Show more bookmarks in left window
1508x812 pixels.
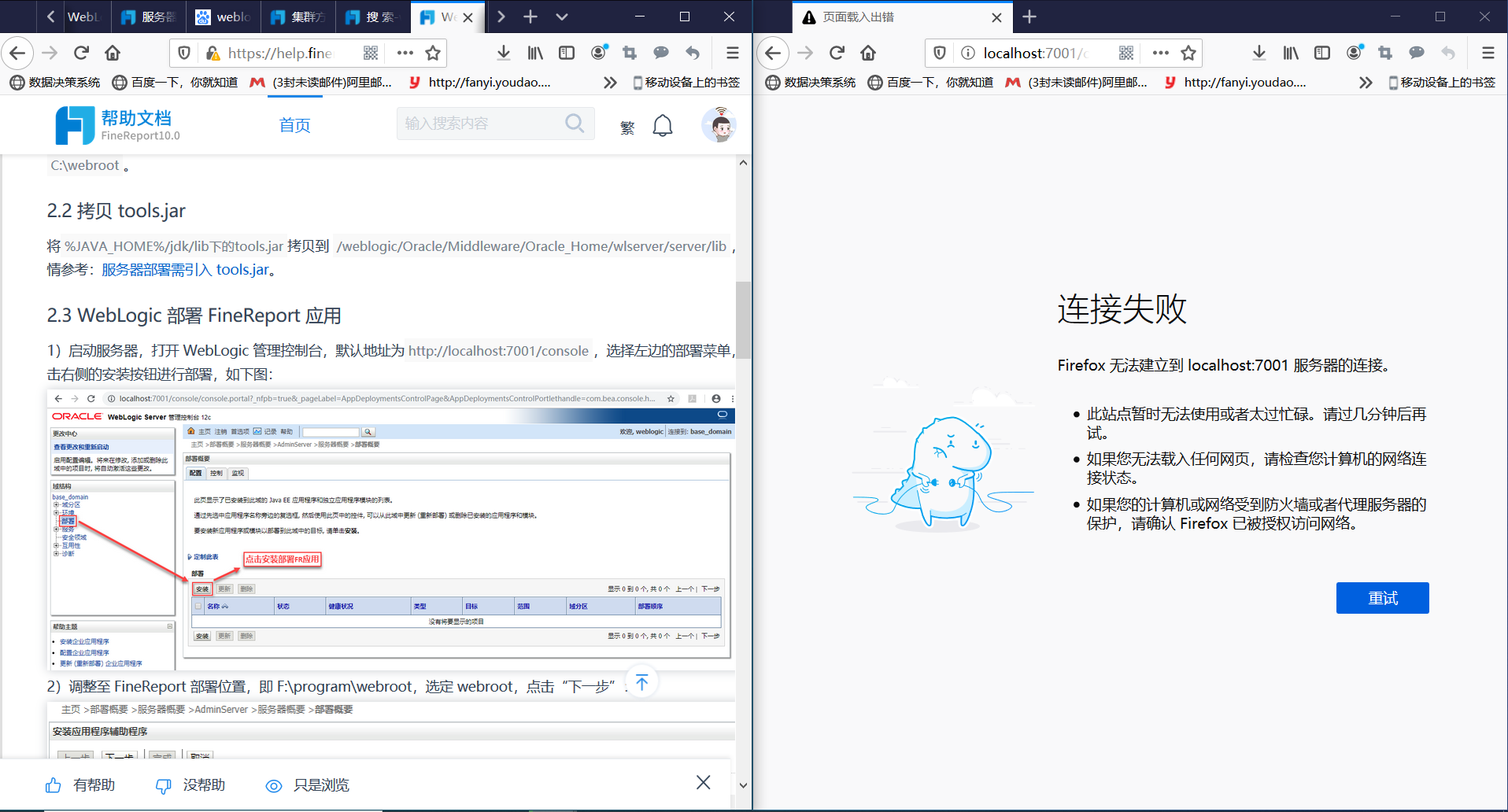(x=610, y=82)
